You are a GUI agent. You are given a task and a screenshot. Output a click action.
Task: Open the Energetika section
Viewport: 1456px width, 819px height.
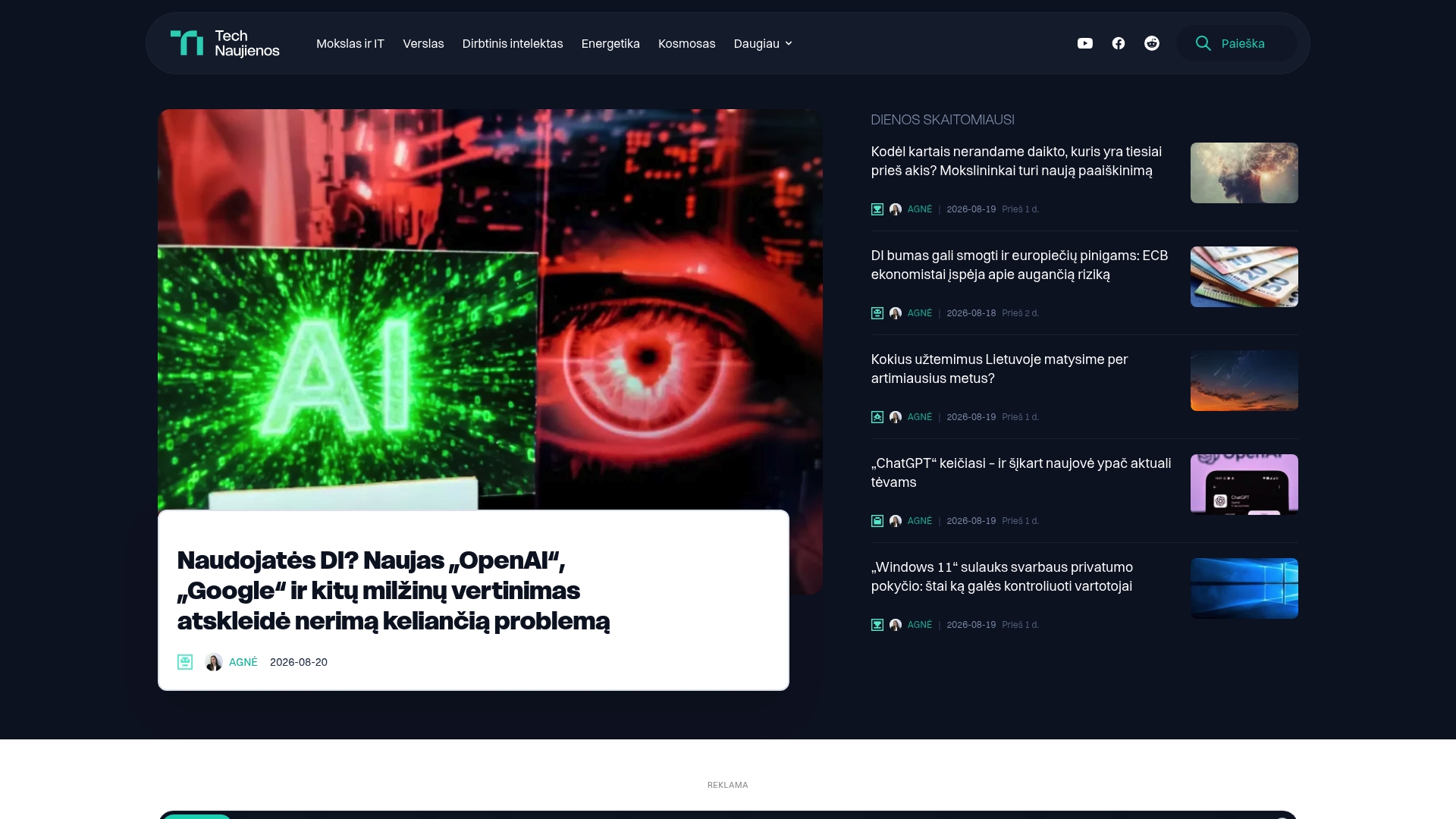click(610, 43)
